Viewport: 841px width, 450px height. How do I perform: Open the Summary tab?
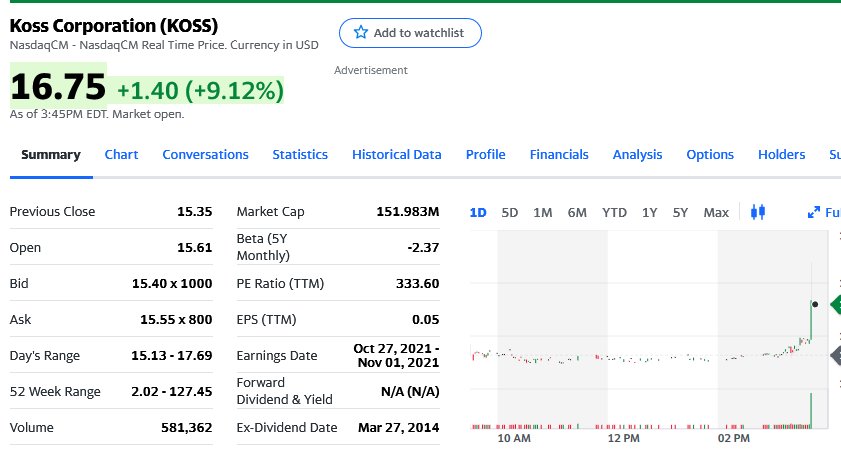pos(51,154)
